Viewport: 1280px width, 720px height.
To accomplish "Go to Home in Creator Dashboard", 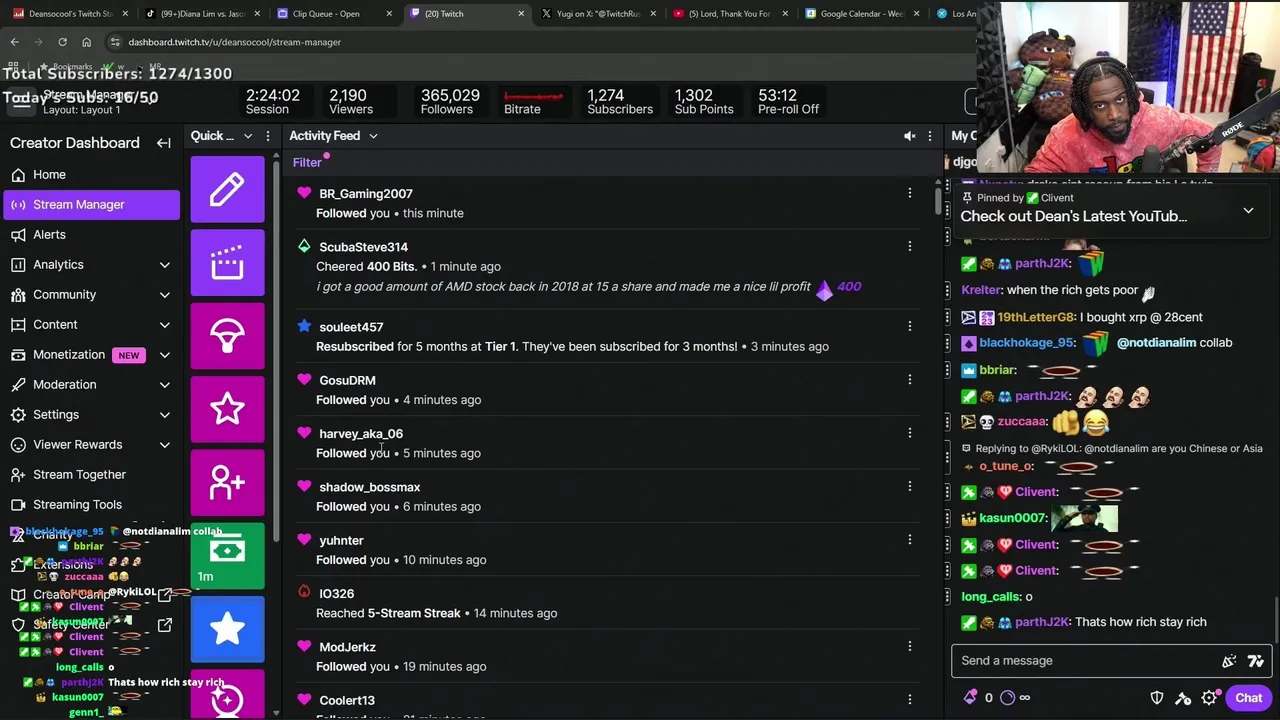I will (x=92, y=174).
